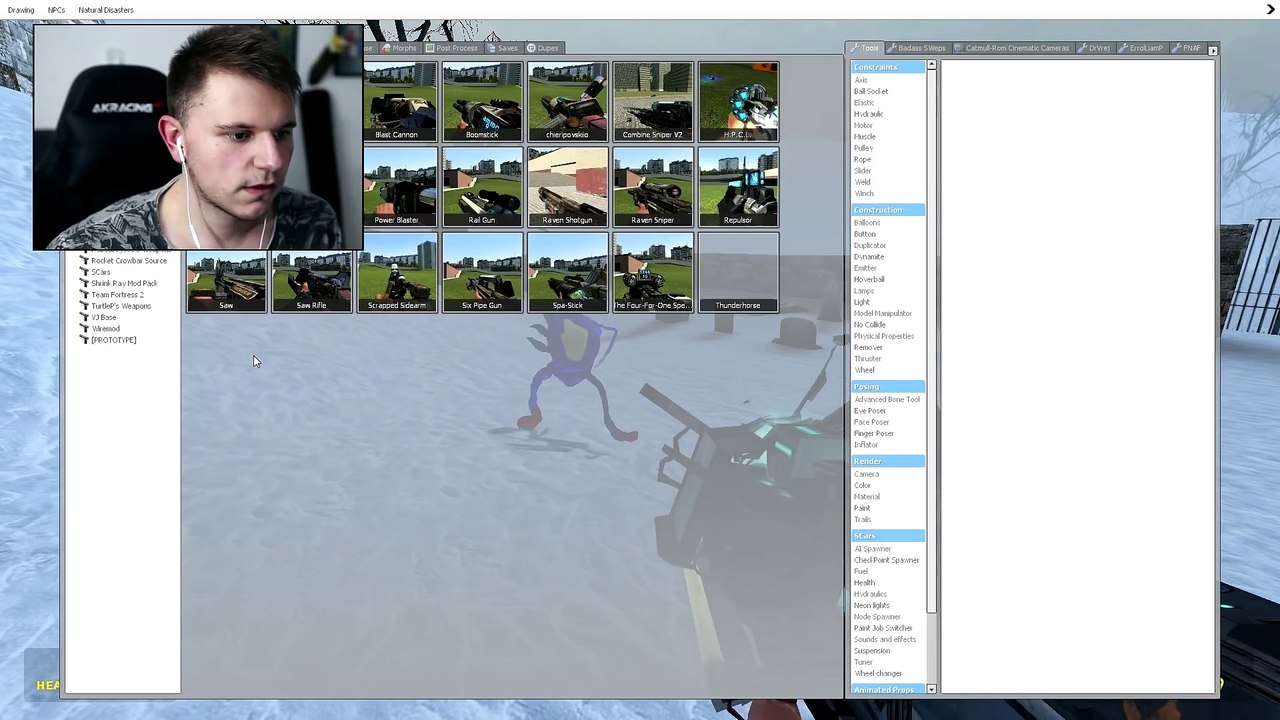
Task: Select the plain Saw weapon icon
Action: (226, 281)
